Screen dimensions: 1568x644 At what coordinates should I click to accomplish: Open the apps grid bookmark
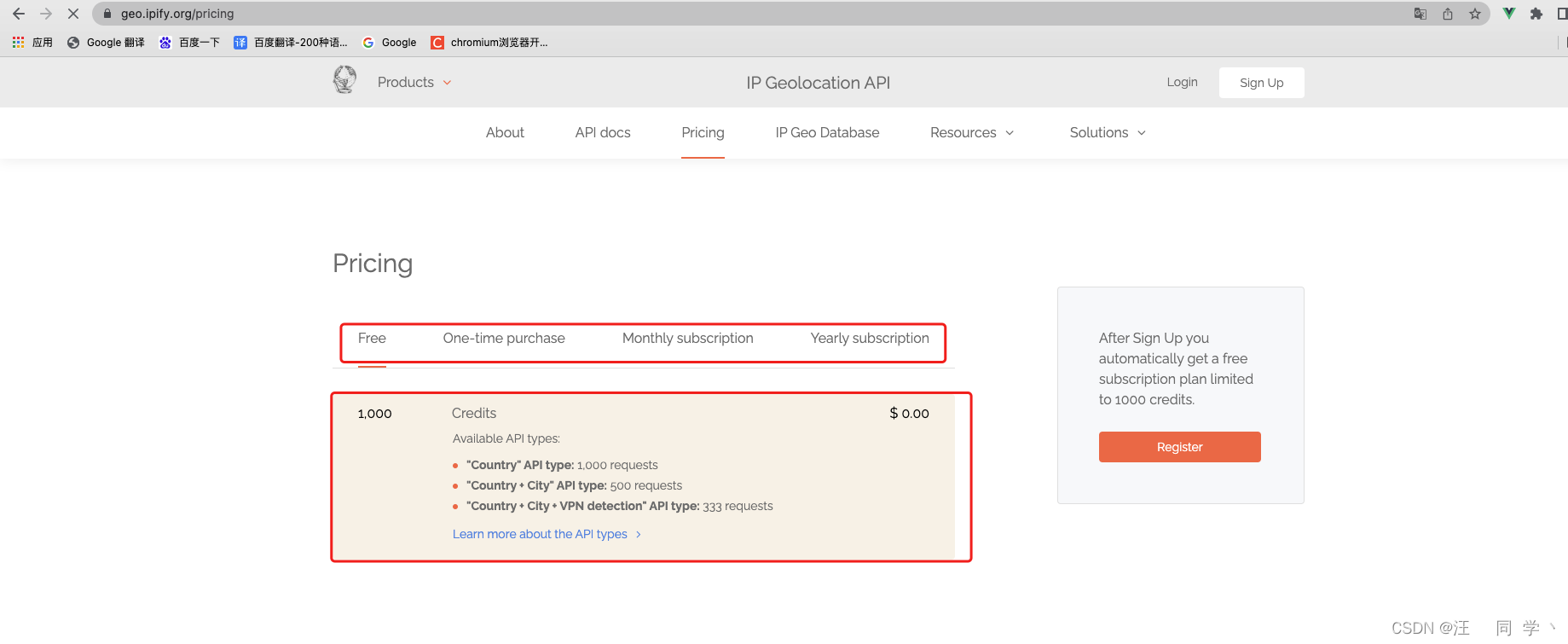[32, 43]
